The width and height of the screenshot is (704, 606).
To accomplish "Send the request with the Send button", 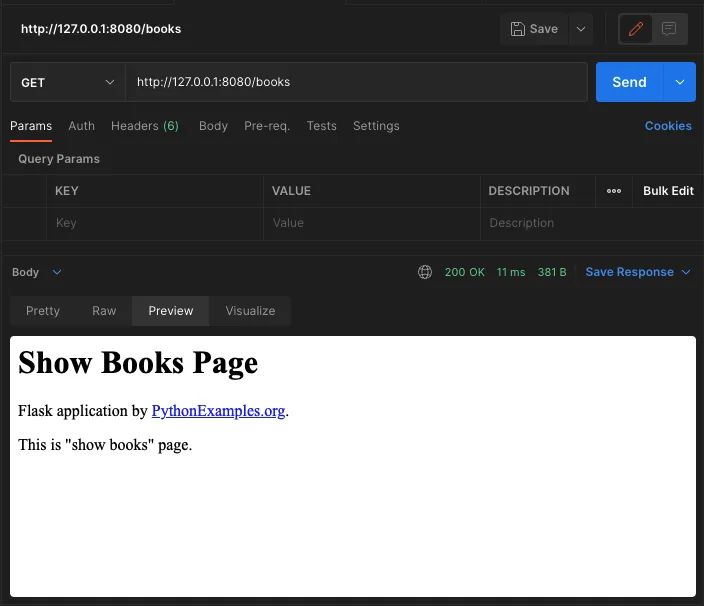I will (629, 82).
